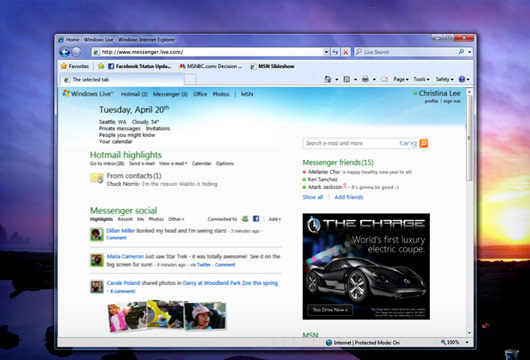Go to MSN in the navigation
530x360 pixels.
(x=247, y=94)
